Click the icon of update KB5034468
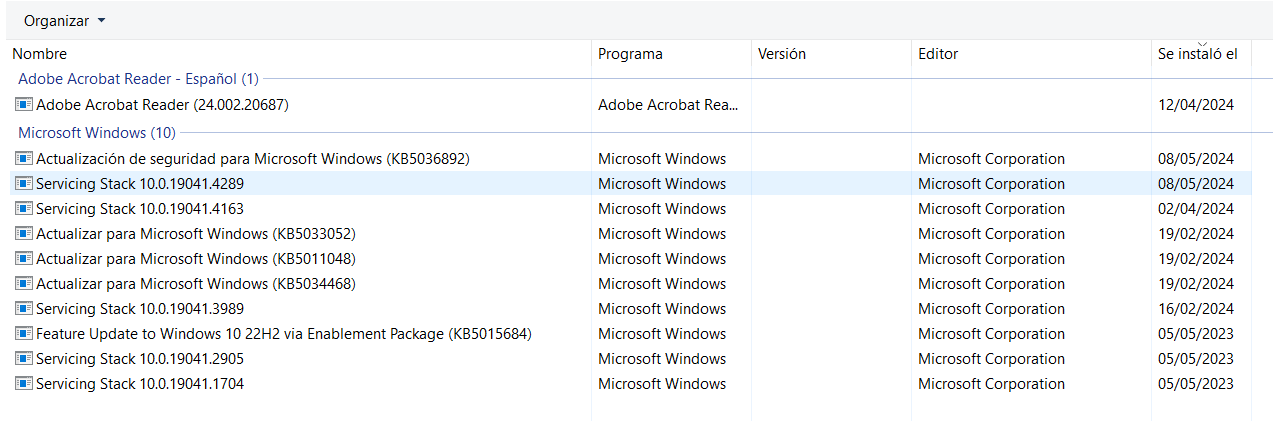Viewport: 1273px width, 421px height. [24, 284]
